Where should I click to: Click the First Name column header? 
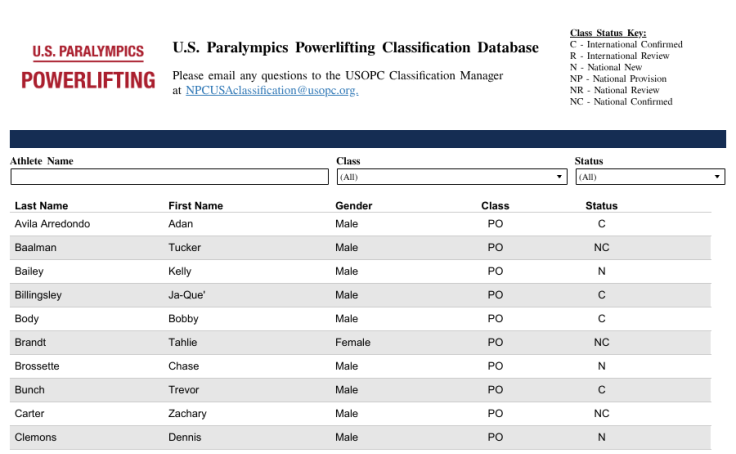click(x=195, y=206)
